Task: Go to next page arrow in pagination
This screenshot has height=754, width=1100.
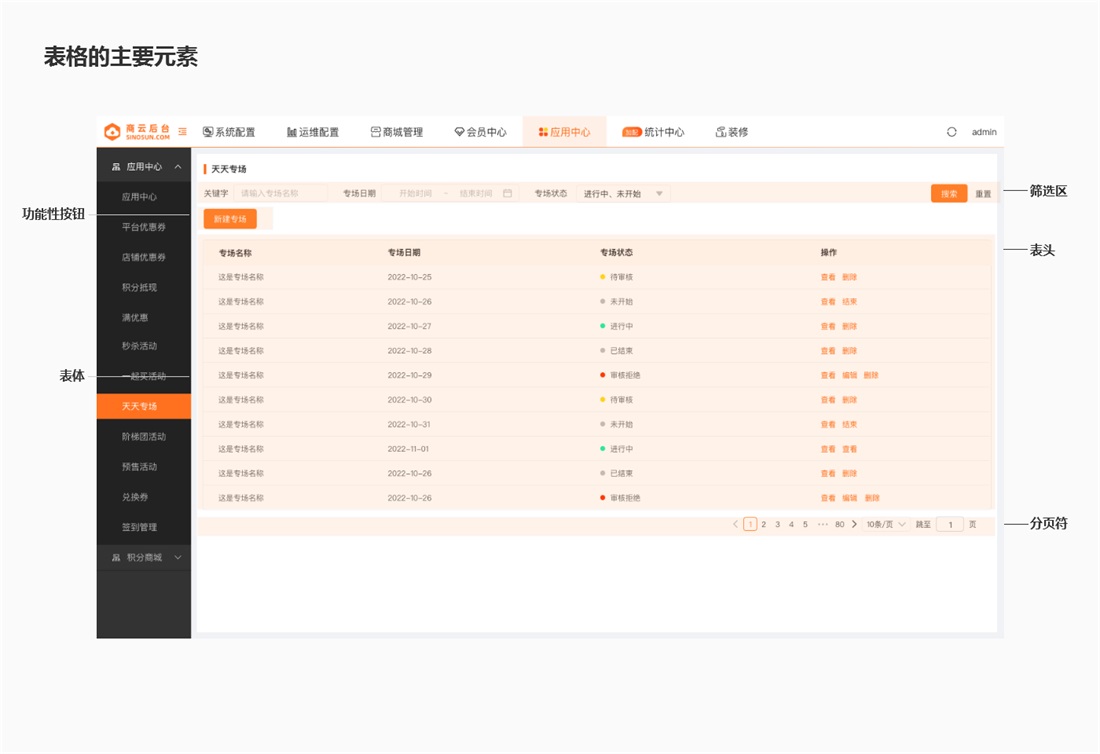Action: pyautogui.click(x=854, y=524)
